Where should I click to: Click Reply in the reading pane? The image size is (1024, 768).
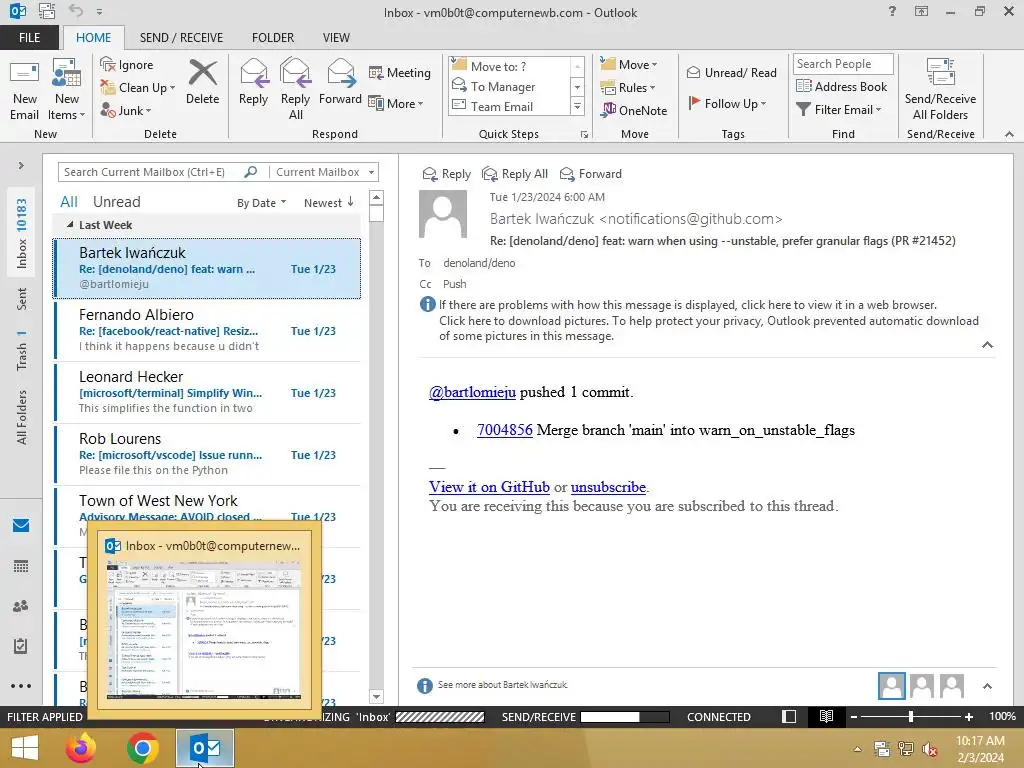(x=446, y=174)
